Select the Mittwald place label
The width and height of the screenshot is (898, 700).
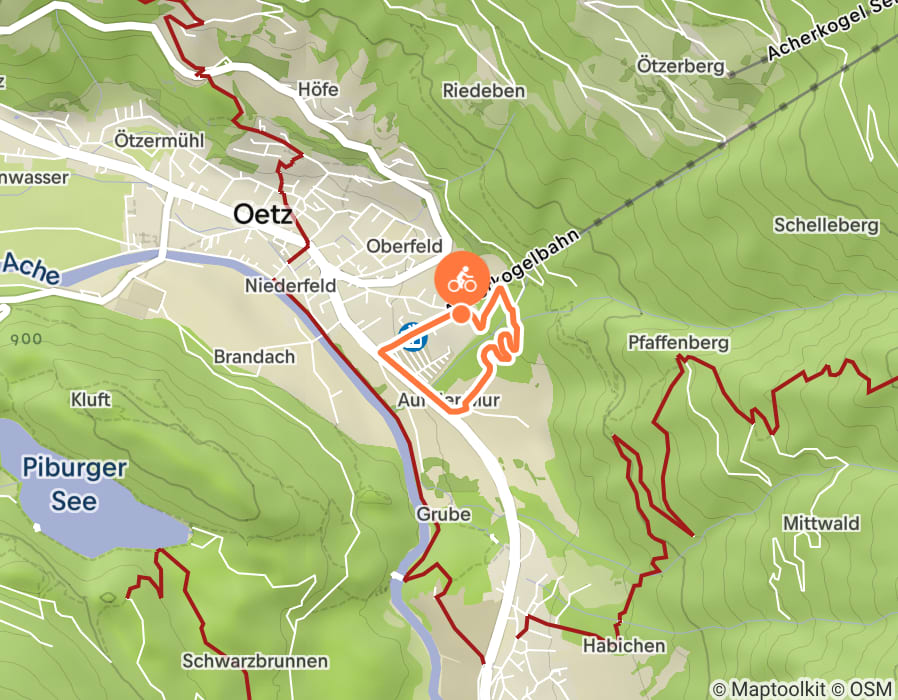[821, 523]
